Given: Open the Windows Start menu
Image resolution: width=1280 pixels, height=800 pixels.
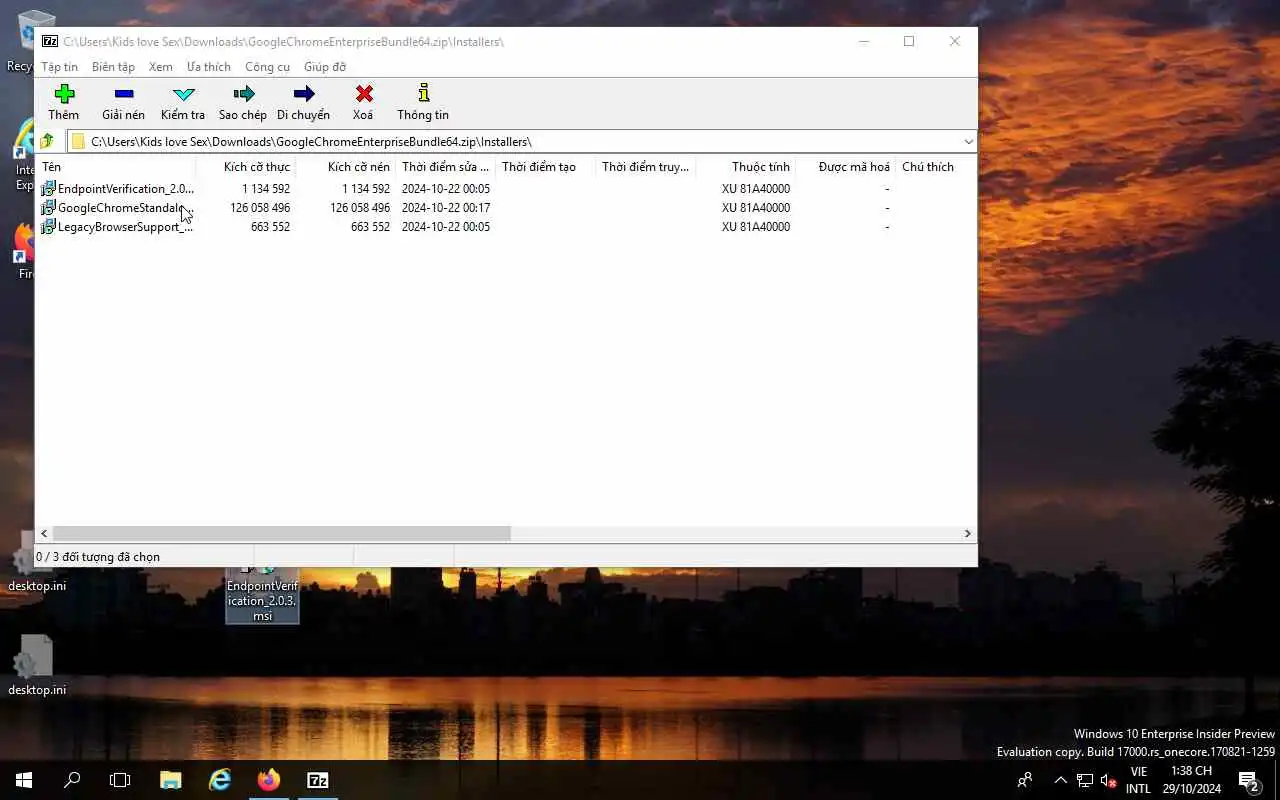Looking at the screenshot, I should click(x=24, y=780).
